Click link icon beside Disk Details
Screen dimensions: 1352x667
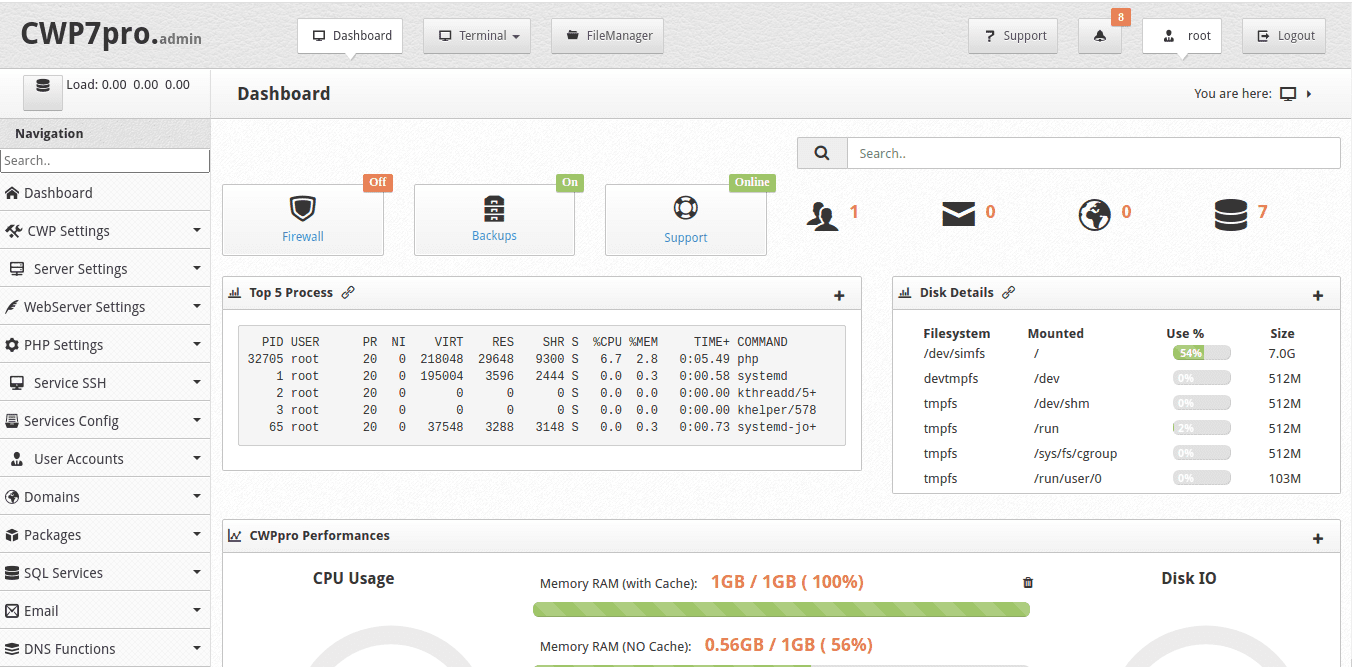(1009, 292)
